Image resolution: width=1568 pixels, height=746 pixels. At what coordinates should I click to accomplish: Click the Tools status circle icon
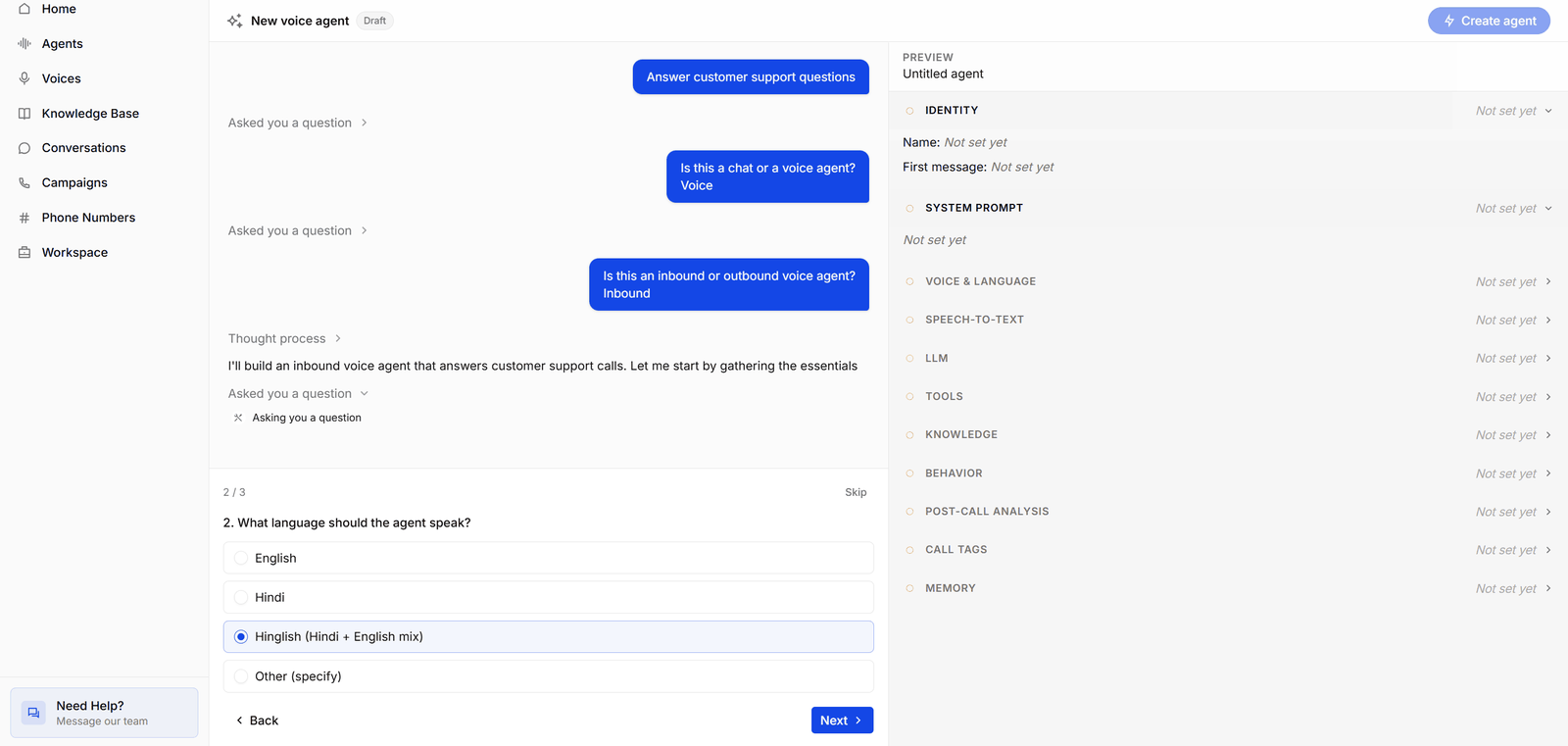point(909,396)
